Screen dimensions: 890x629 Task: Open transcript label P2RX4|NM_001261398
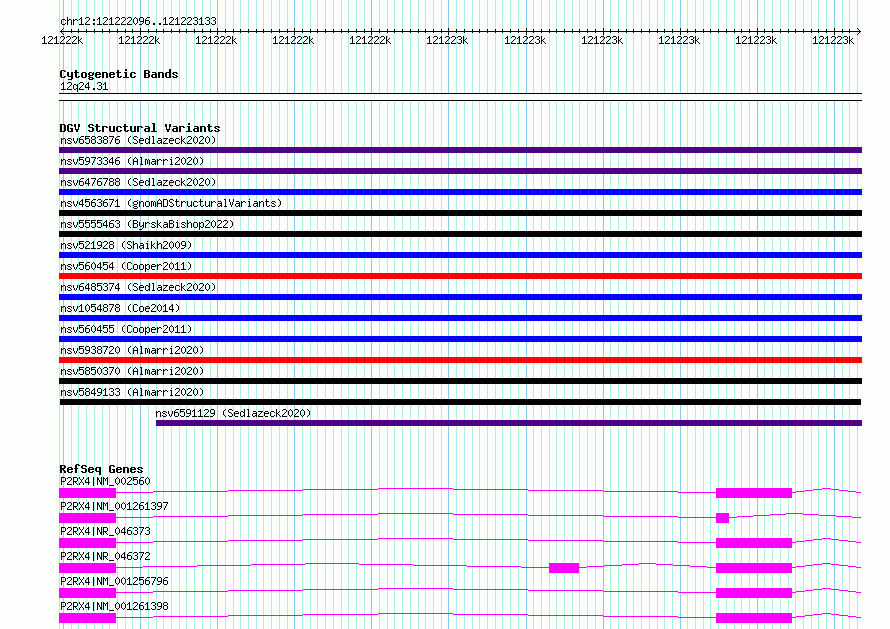tap(114, 606)
